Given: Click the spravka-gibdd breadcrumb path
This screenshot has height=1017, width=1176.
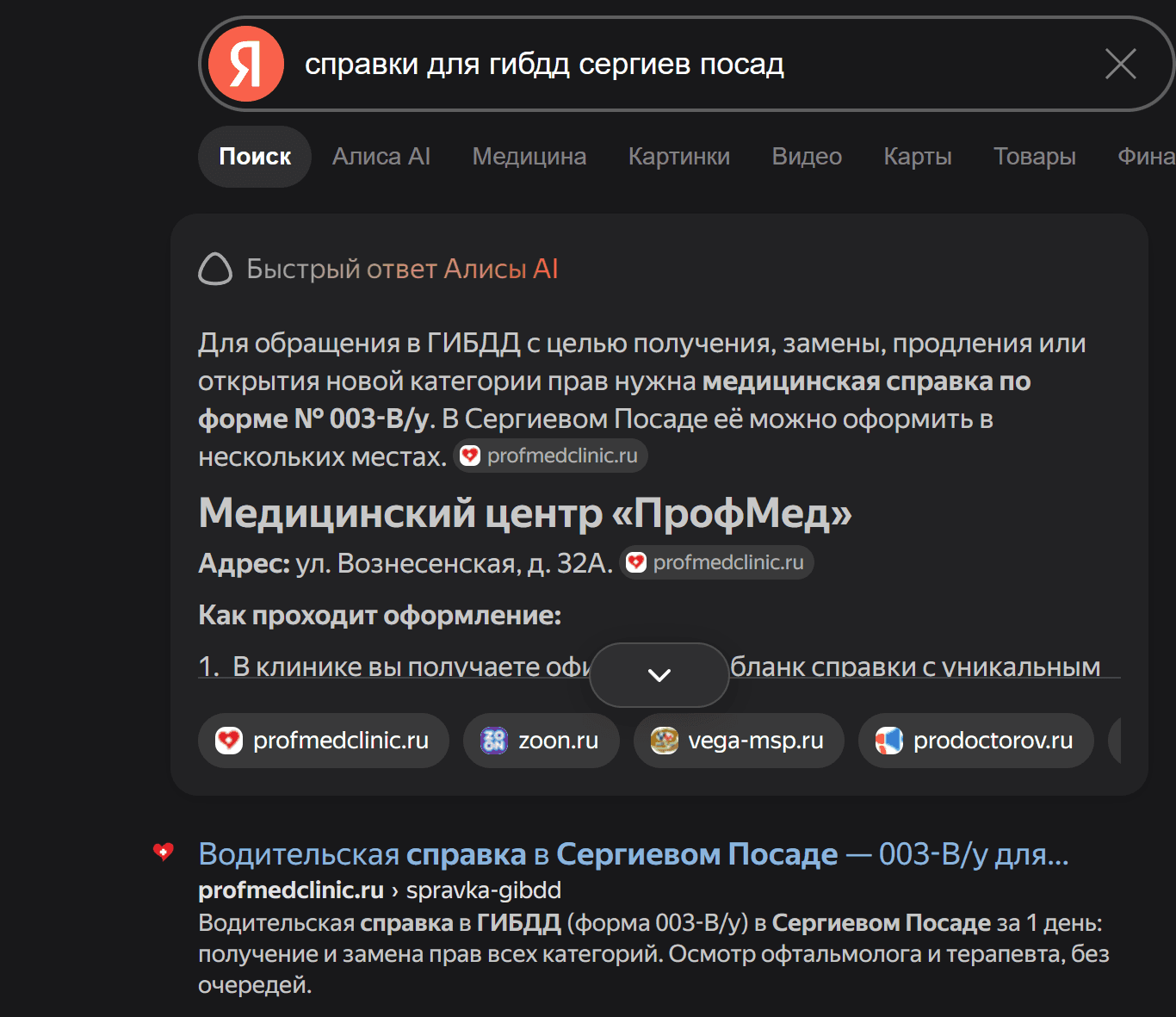Looking at the screenshot, I should pyautogui.click(x=484, y=890).
